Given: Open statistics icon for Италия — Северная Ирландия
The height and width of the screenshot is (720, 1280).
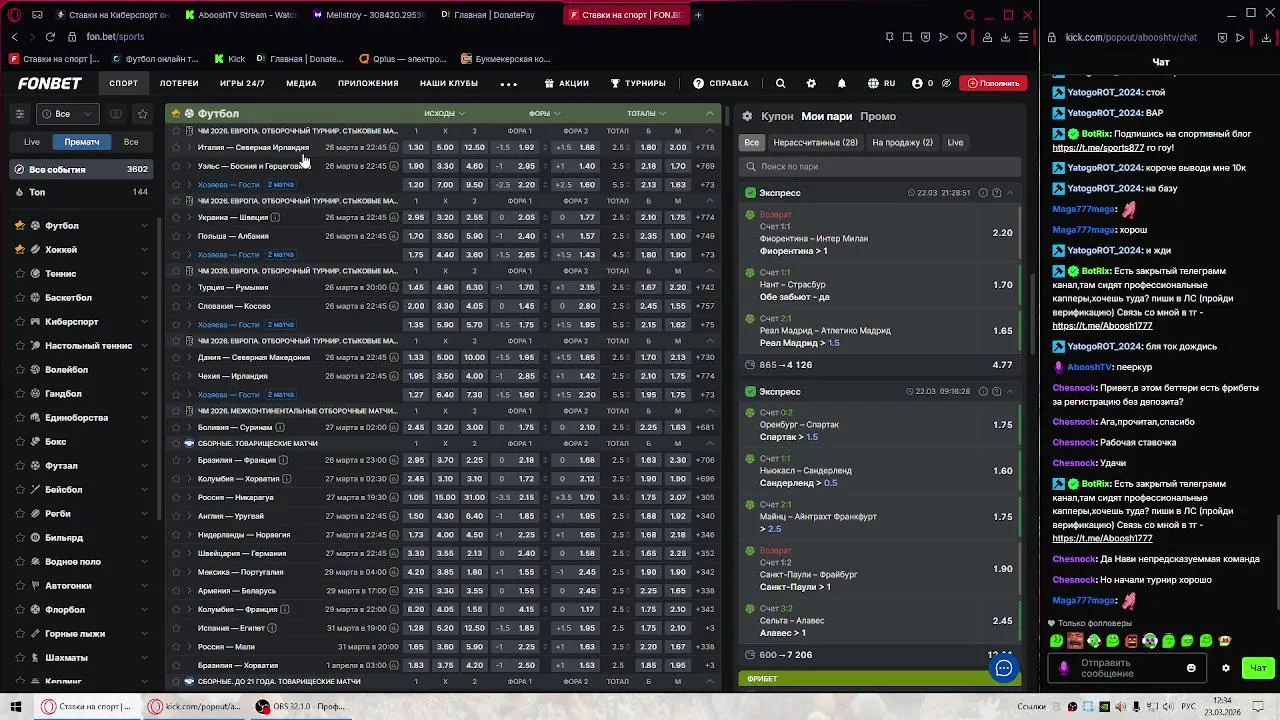Looking at the screenshot, I should 394,147.
